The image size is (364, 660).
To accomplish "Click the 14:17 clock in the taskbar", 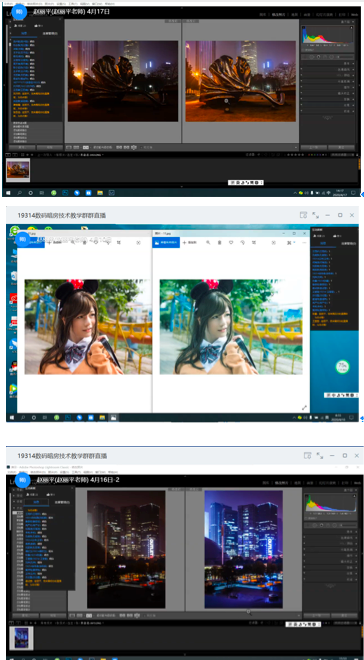I will [339, 193].
